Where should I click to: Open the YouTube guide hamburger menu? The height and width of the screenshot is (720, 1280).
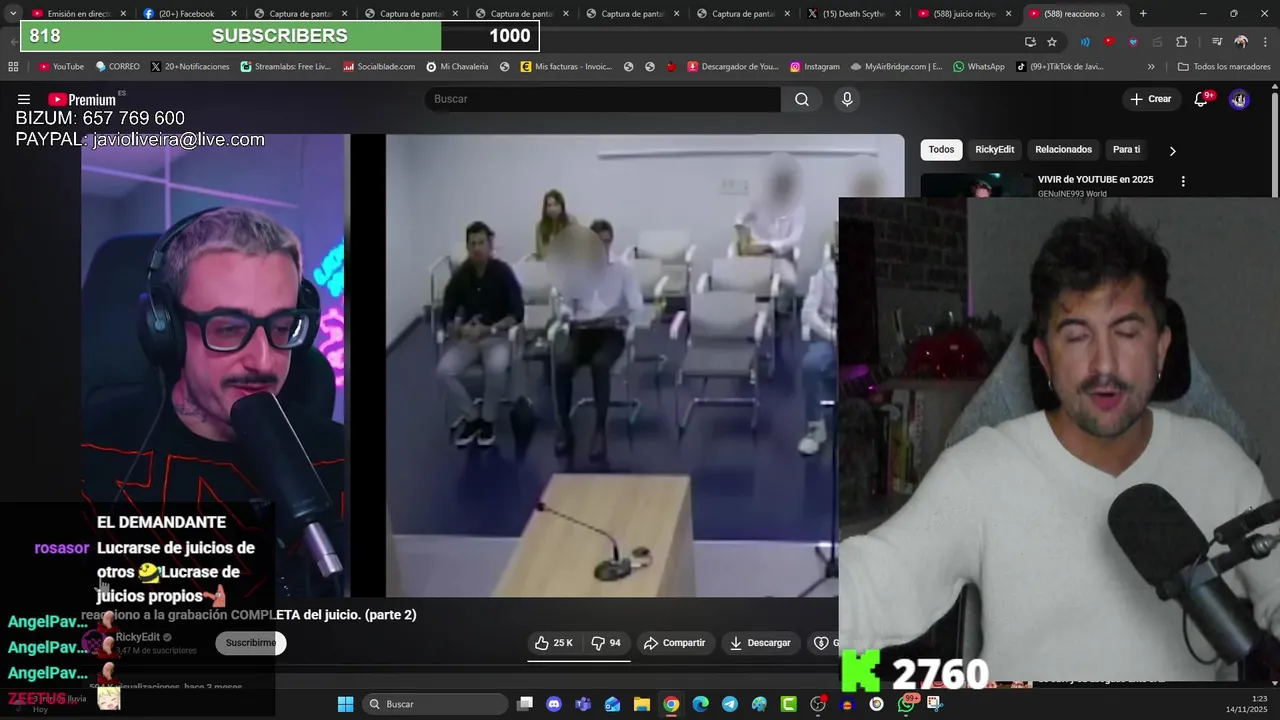point(24,99)
